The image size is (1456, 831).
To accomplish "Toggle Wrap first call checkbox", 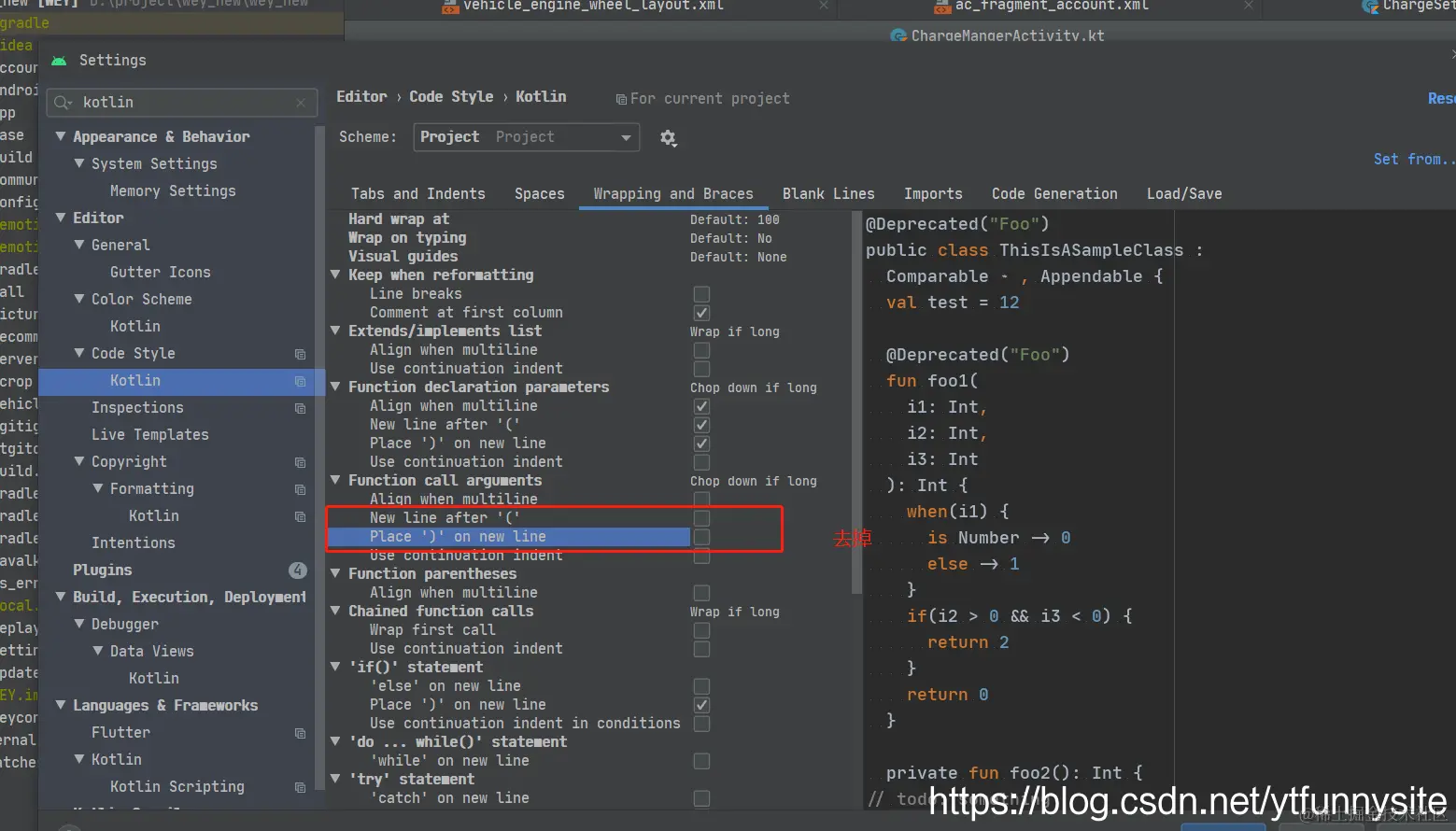I will pyautogui.click(x=701, y=630).
